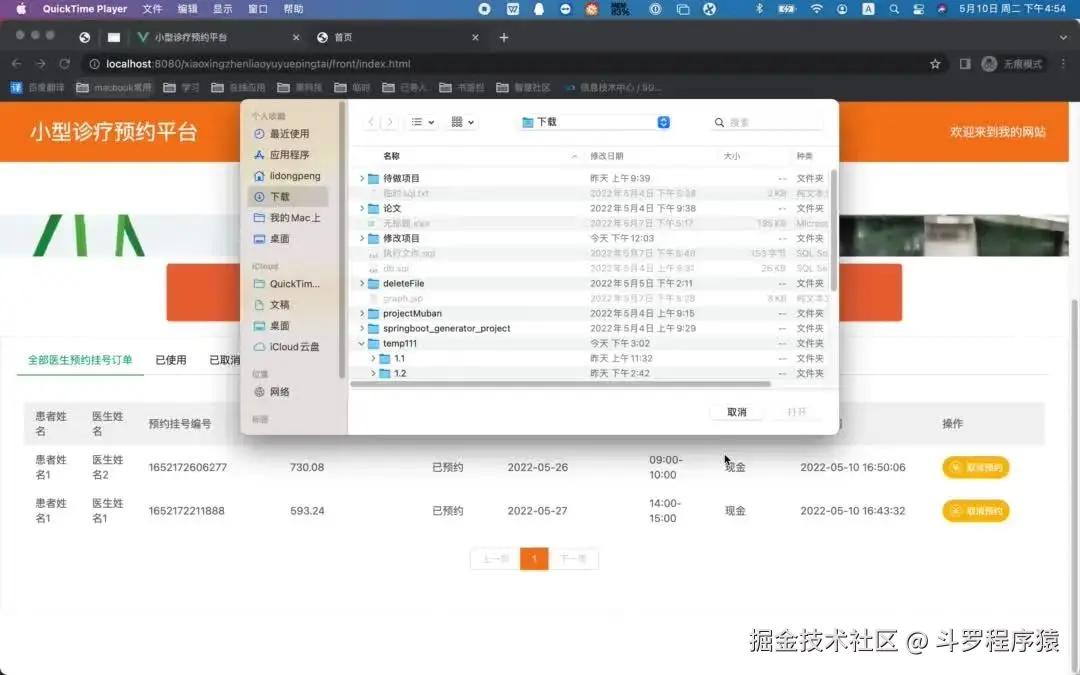Click the browser back arrow

click(x=17, y=63)
